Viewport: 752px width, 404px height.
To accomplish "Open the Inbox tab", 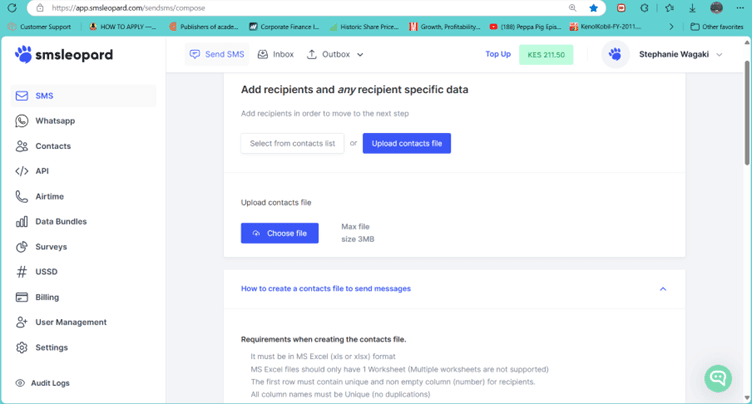I will pos(275,55).
